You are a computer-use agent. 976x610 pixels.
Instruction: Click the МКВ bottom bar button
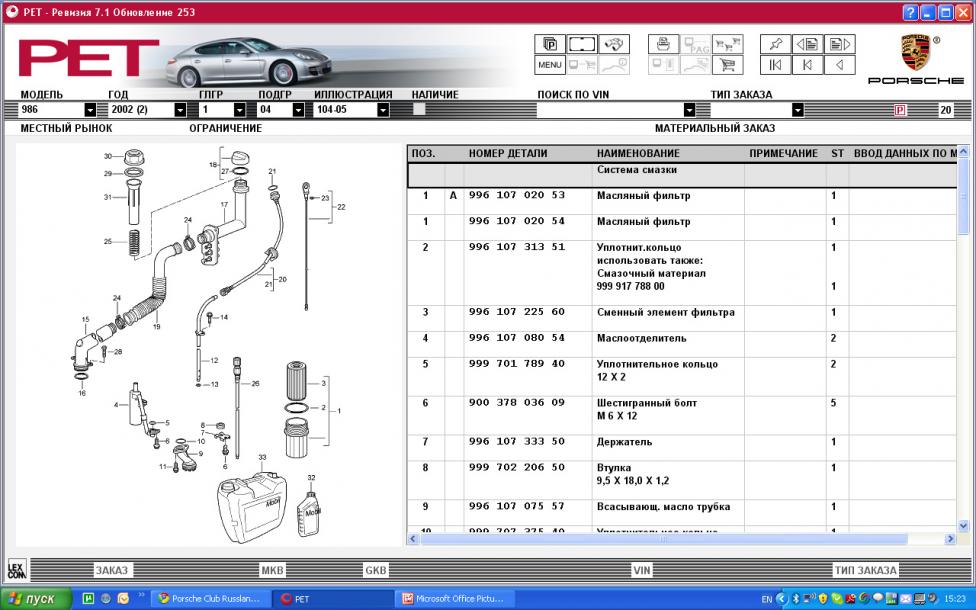pos(272,570)
